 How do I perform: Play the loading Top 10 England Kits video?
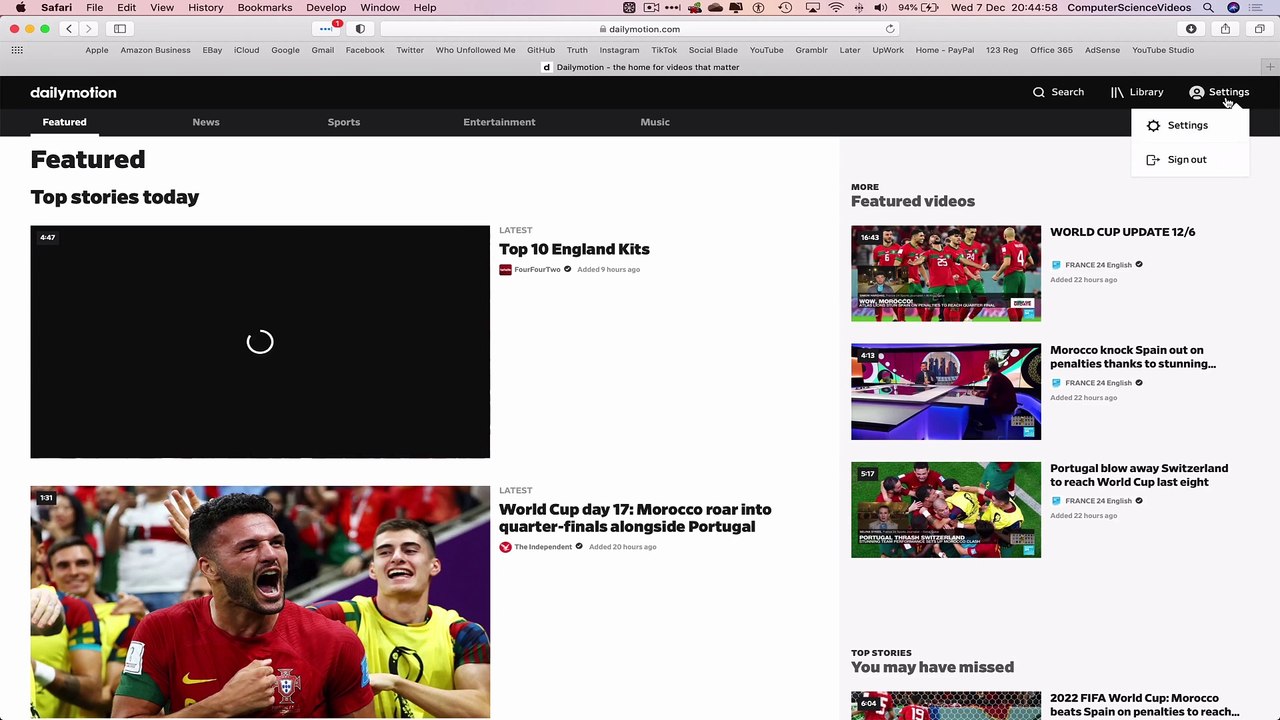pyautogui.click(x=260, y=342)
